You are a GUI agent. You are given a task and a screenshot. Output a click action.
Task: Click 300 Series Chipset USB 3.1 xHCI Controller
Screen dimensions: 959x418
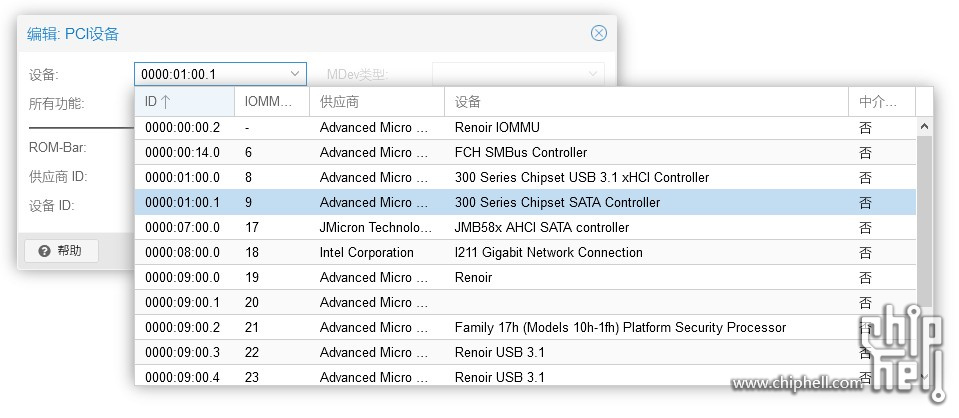point(582,177)
